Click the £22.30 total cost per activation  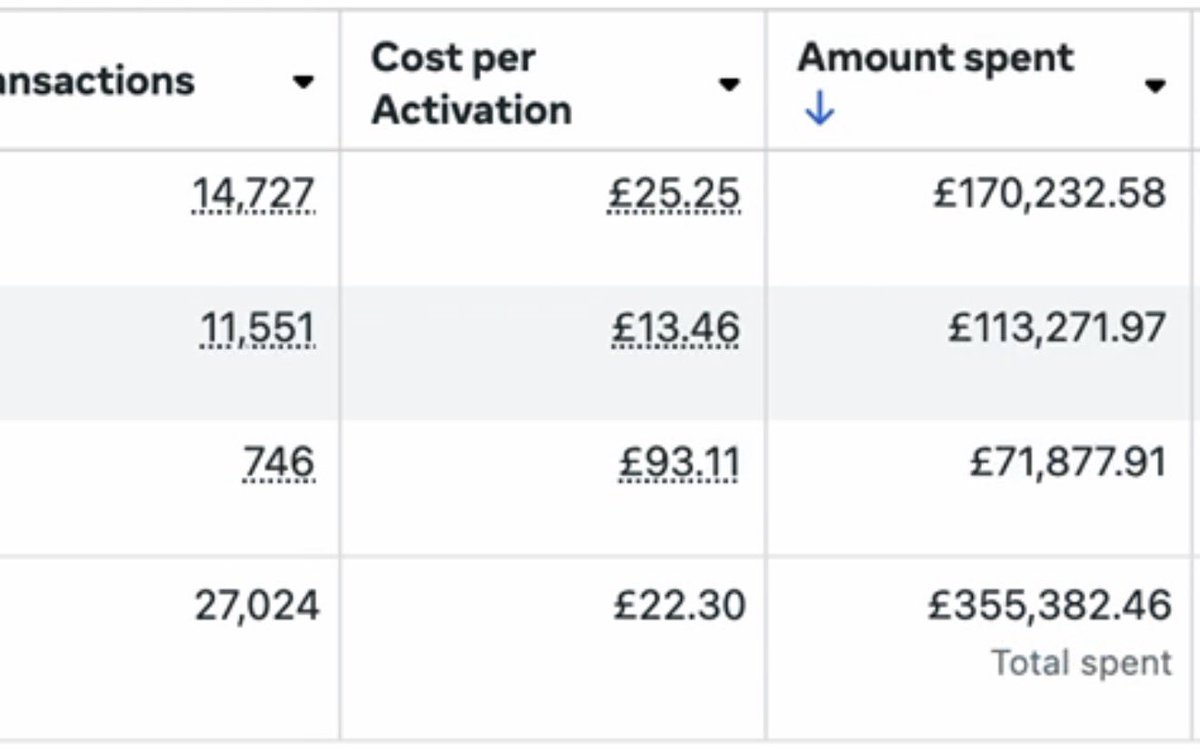[x=679, y=606]
